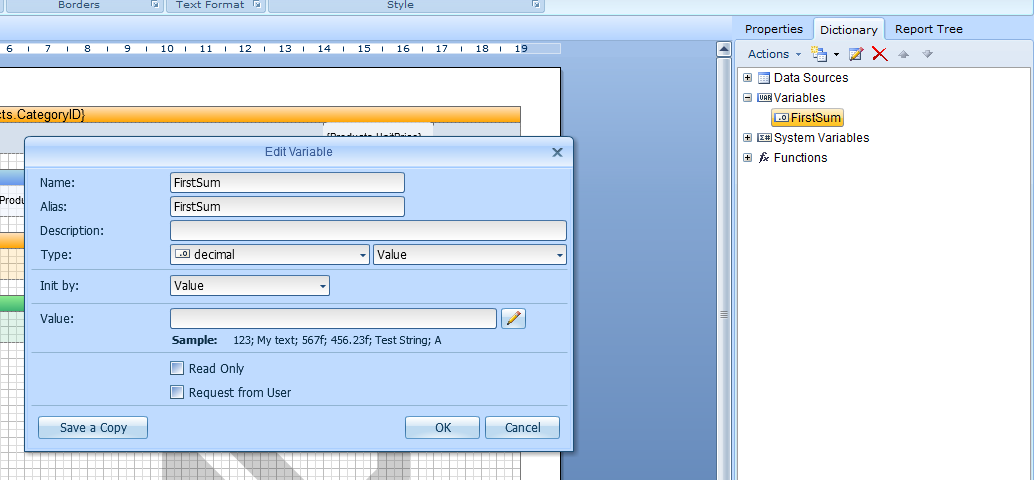
Task: Click the Save a Copy button
Action: pyautogui.click(x=93, y=428)
